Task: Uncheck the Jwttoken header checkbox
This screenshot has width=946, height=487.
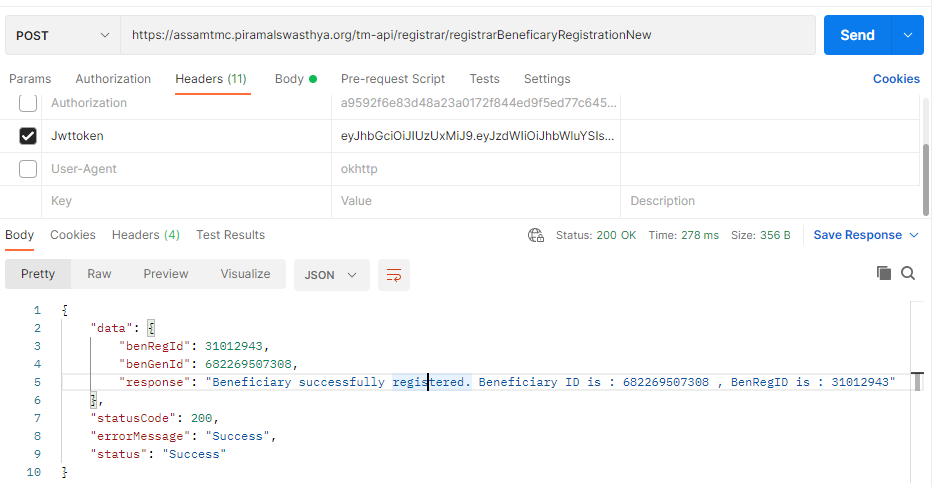Action: tap(28, 136)
